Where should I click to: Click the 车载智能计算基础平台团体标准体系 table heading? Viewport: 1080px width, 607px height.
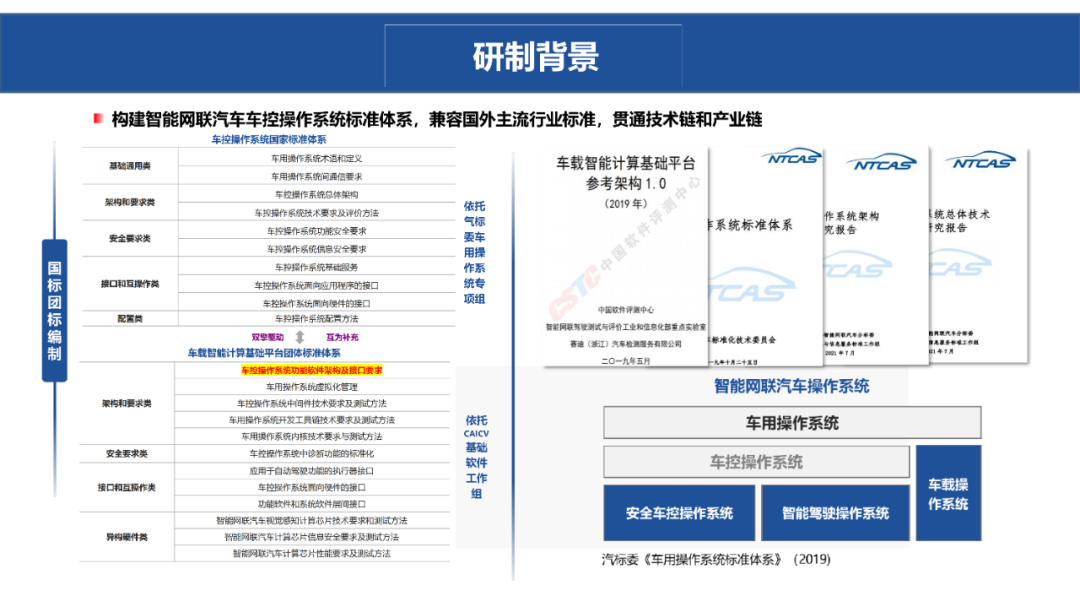coord(264,353)
